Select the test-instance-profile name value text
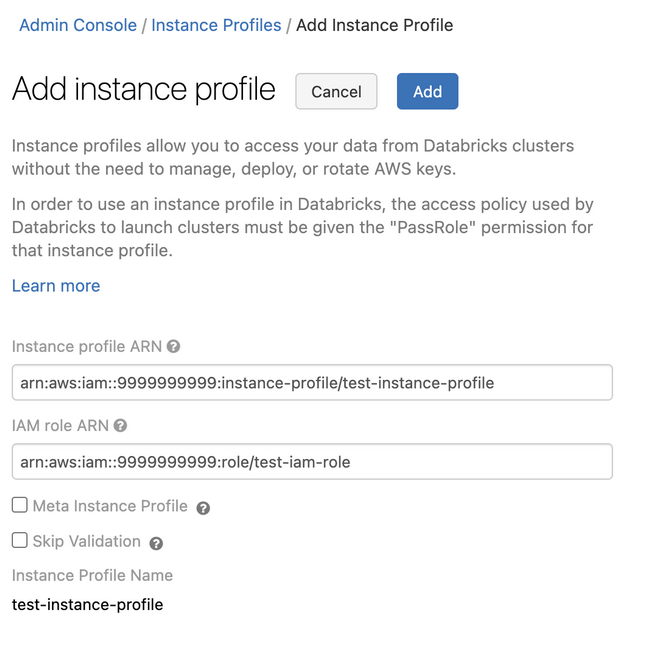The image size is (662, 659). click(x=87, y=605)
